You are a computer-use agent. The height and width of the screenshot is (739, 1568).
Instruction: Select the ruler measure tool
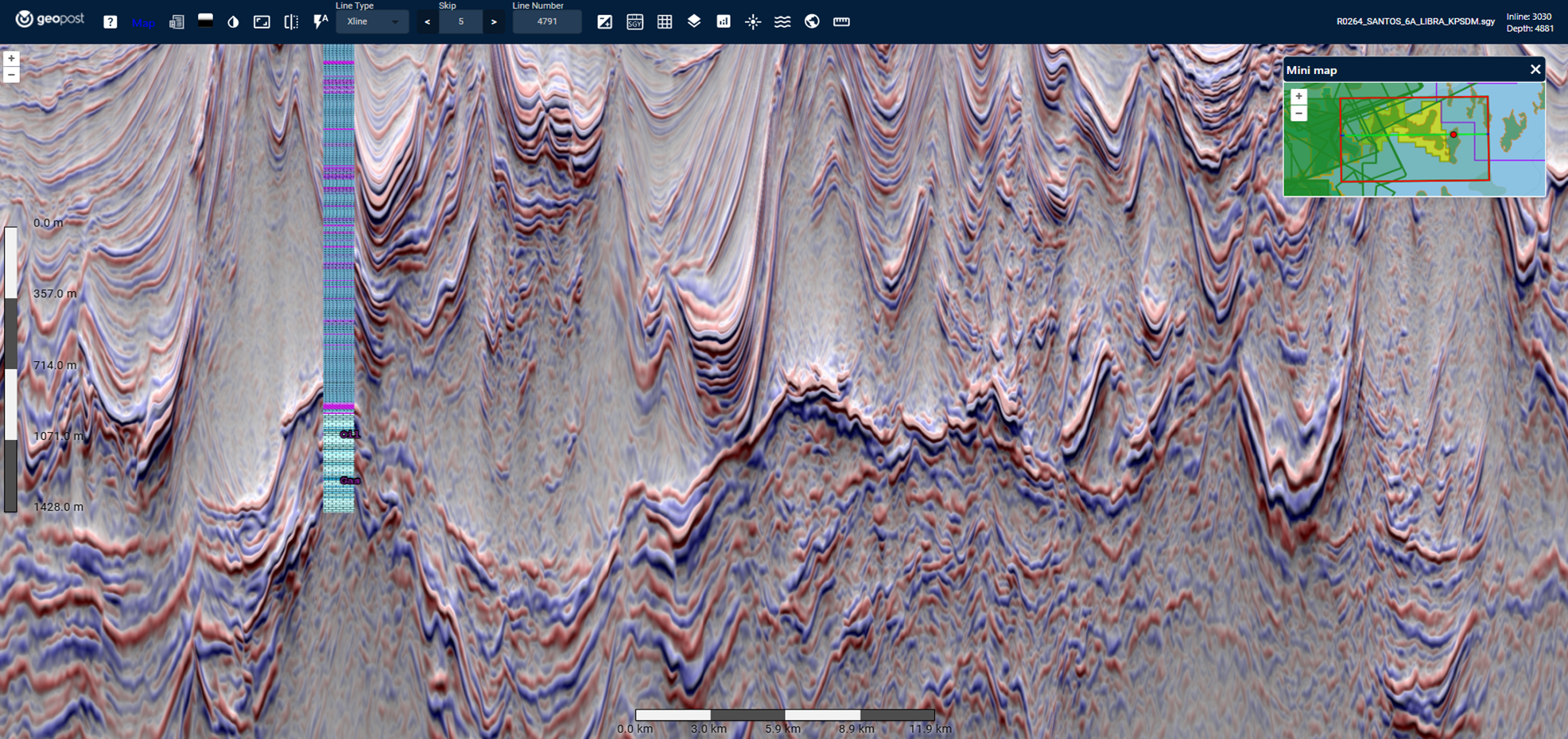(841, 22)
